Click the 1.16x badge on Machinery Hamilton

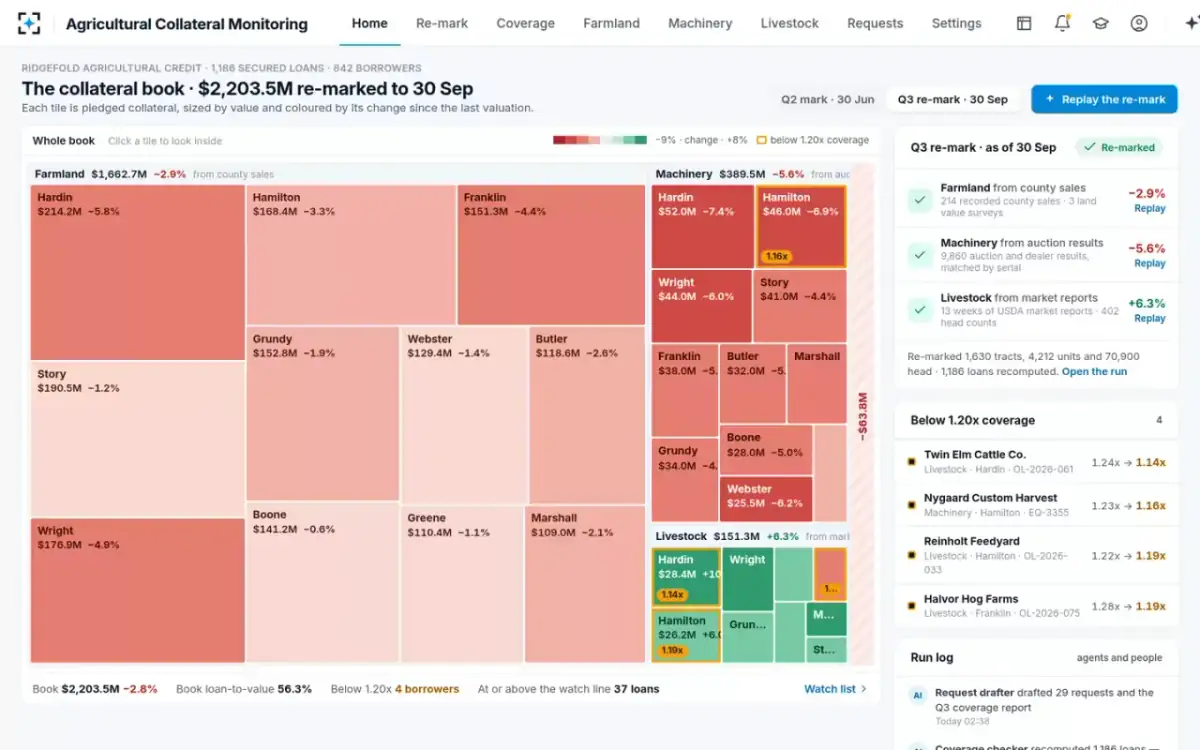(x=776, y=256)
